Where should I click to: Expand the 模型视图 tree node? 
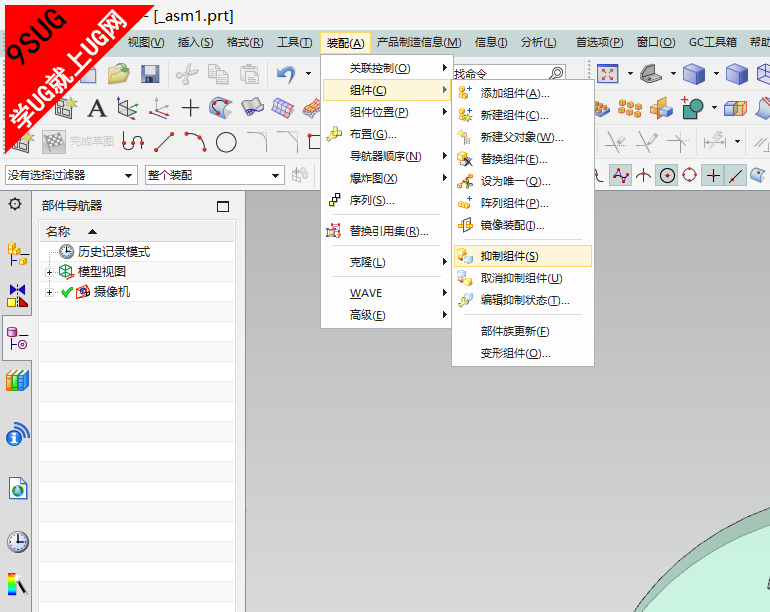[49, 272]
